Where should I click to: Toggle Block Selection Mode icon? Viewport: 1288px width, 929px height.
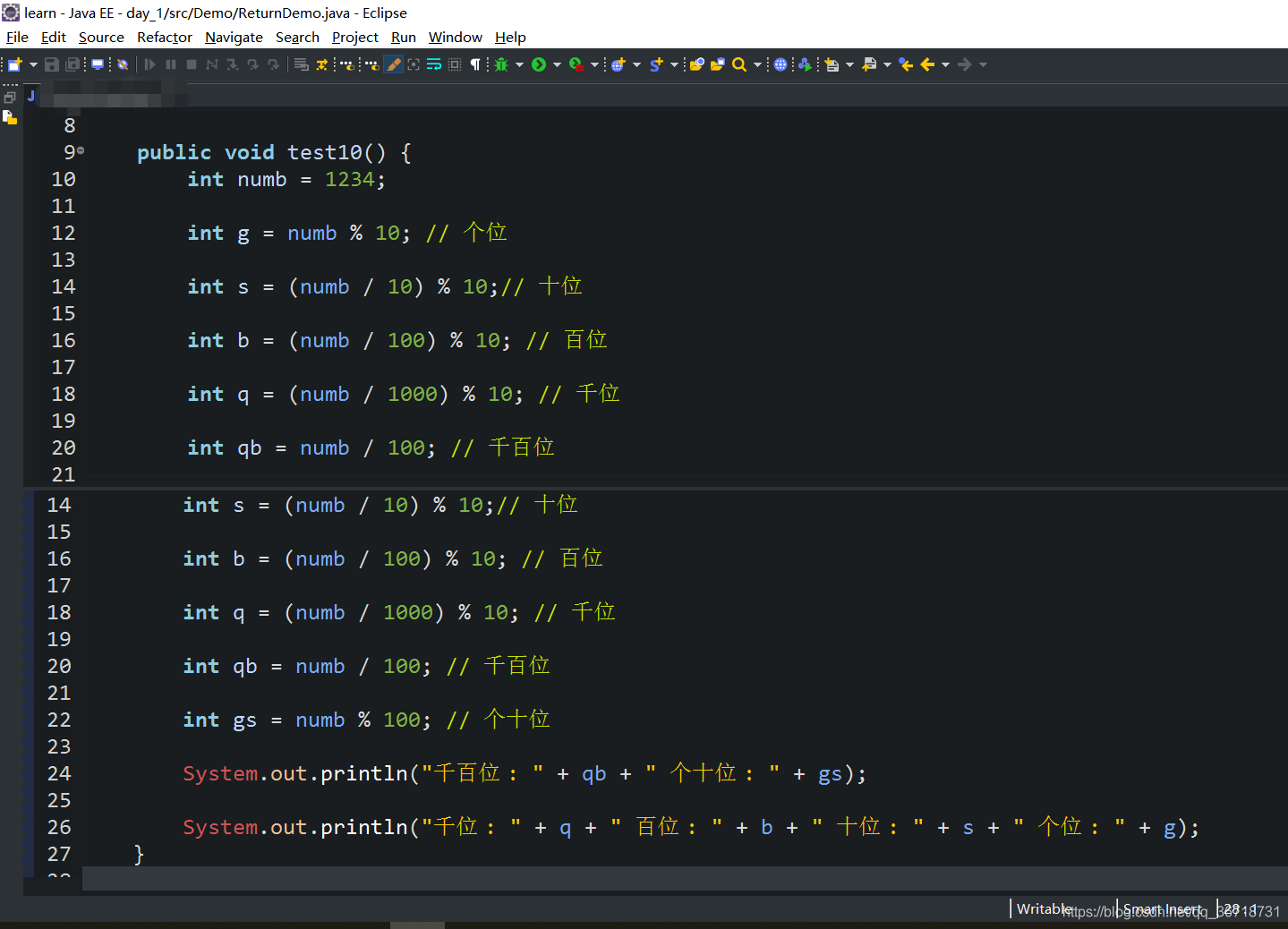click(x=455, y=64)
